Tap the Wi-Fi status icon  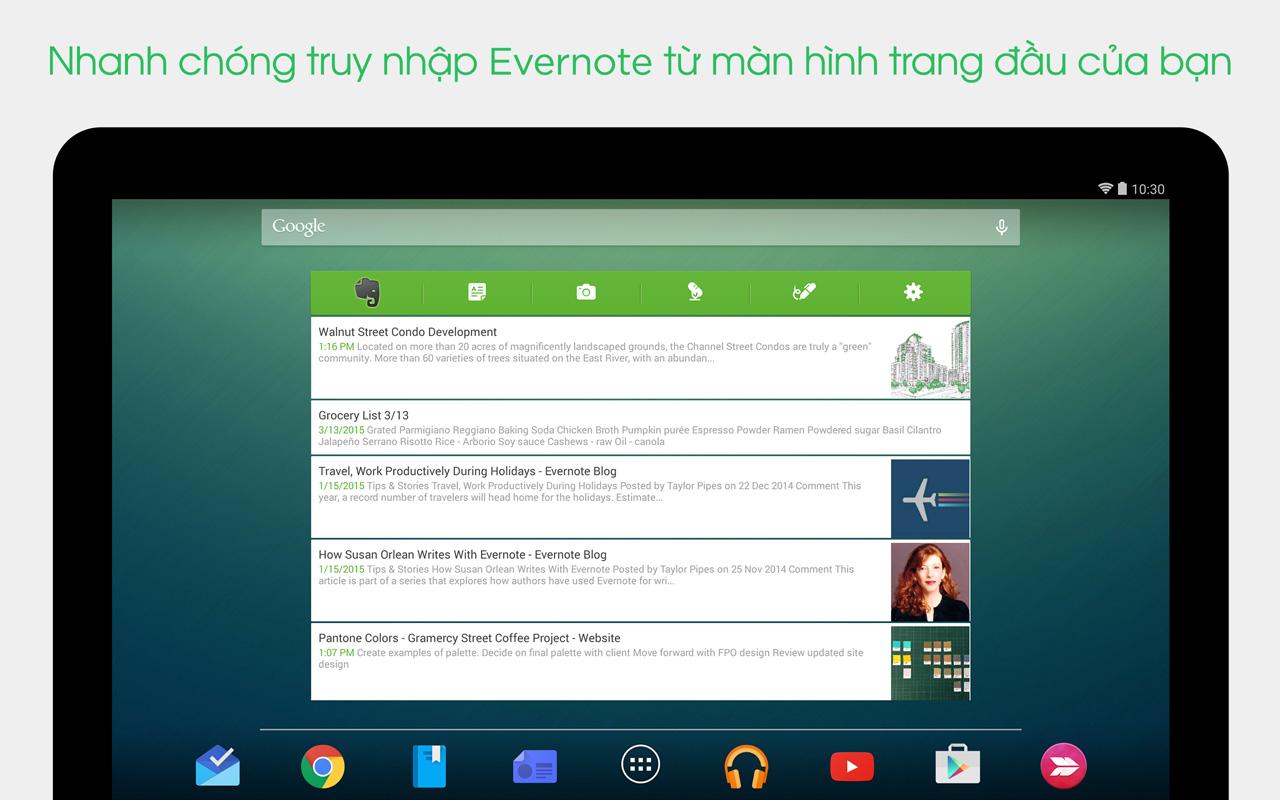tap(1106, 188)
